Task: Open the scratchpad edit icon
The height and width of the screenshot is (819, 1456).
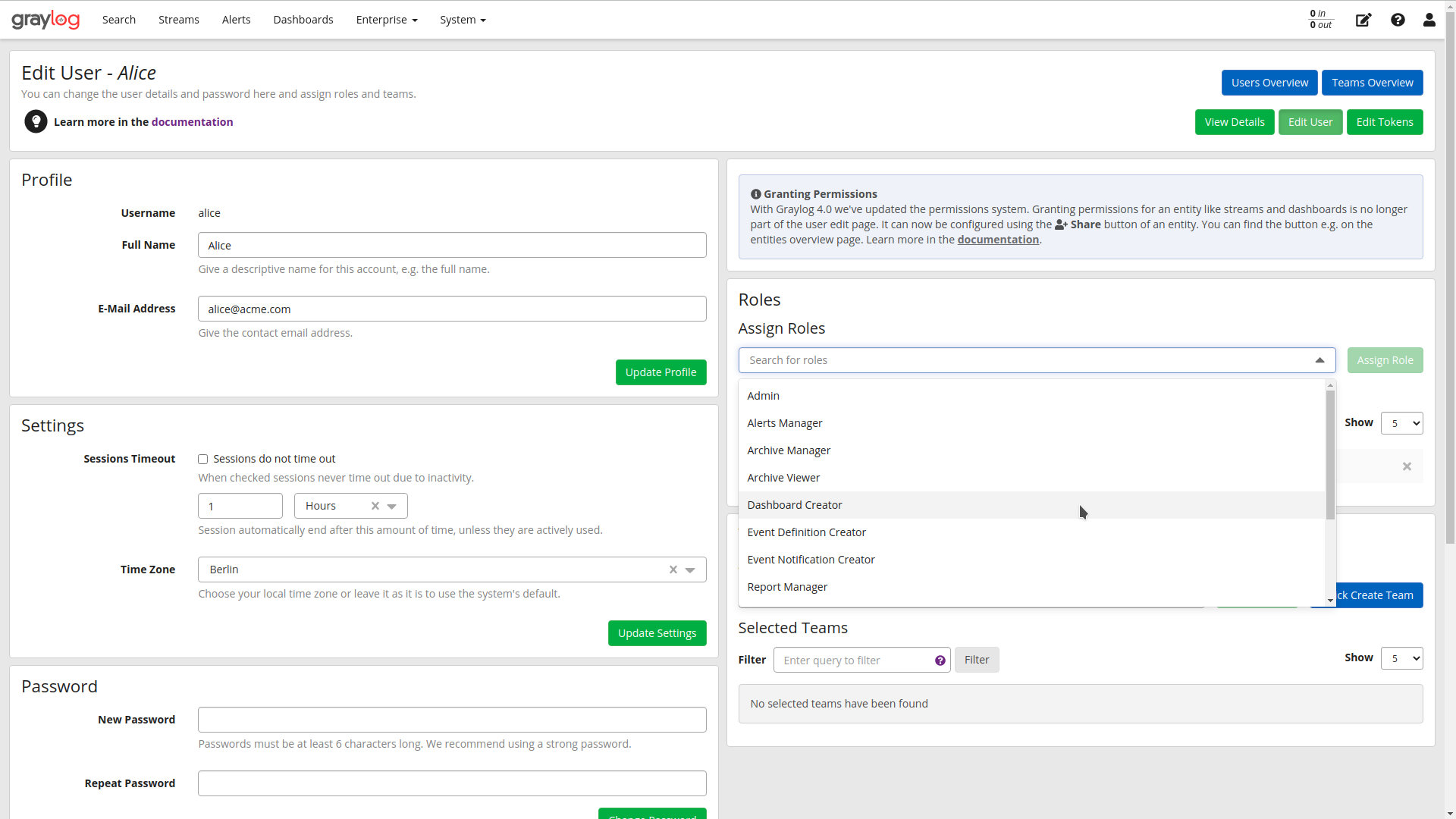Action: [x=1363, y=20]
